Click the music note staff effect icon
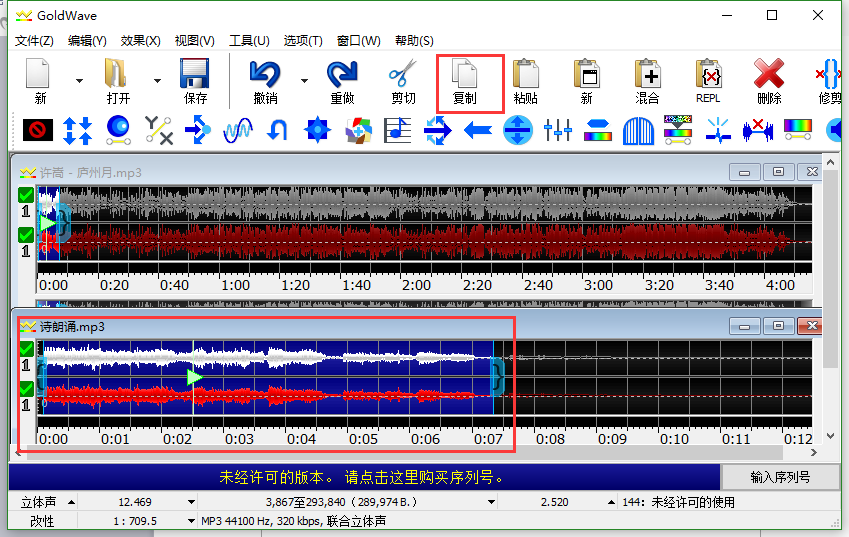The width and height of the screenshot is (849, 537). click(397, 130)
